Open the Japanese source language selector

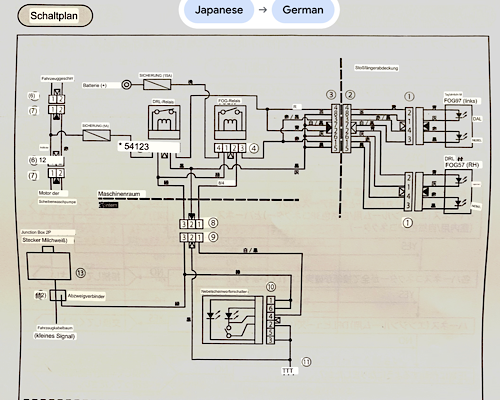(x=219, y=10)
